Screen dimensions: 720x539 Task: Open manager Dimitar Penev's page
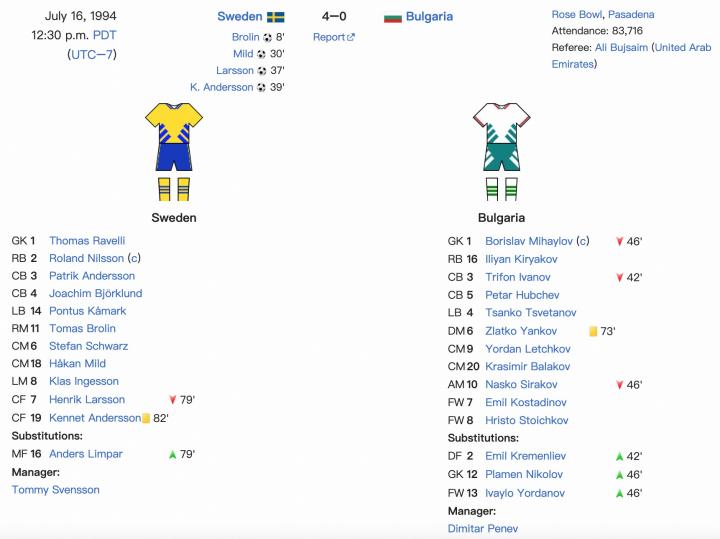coord(483,528)
